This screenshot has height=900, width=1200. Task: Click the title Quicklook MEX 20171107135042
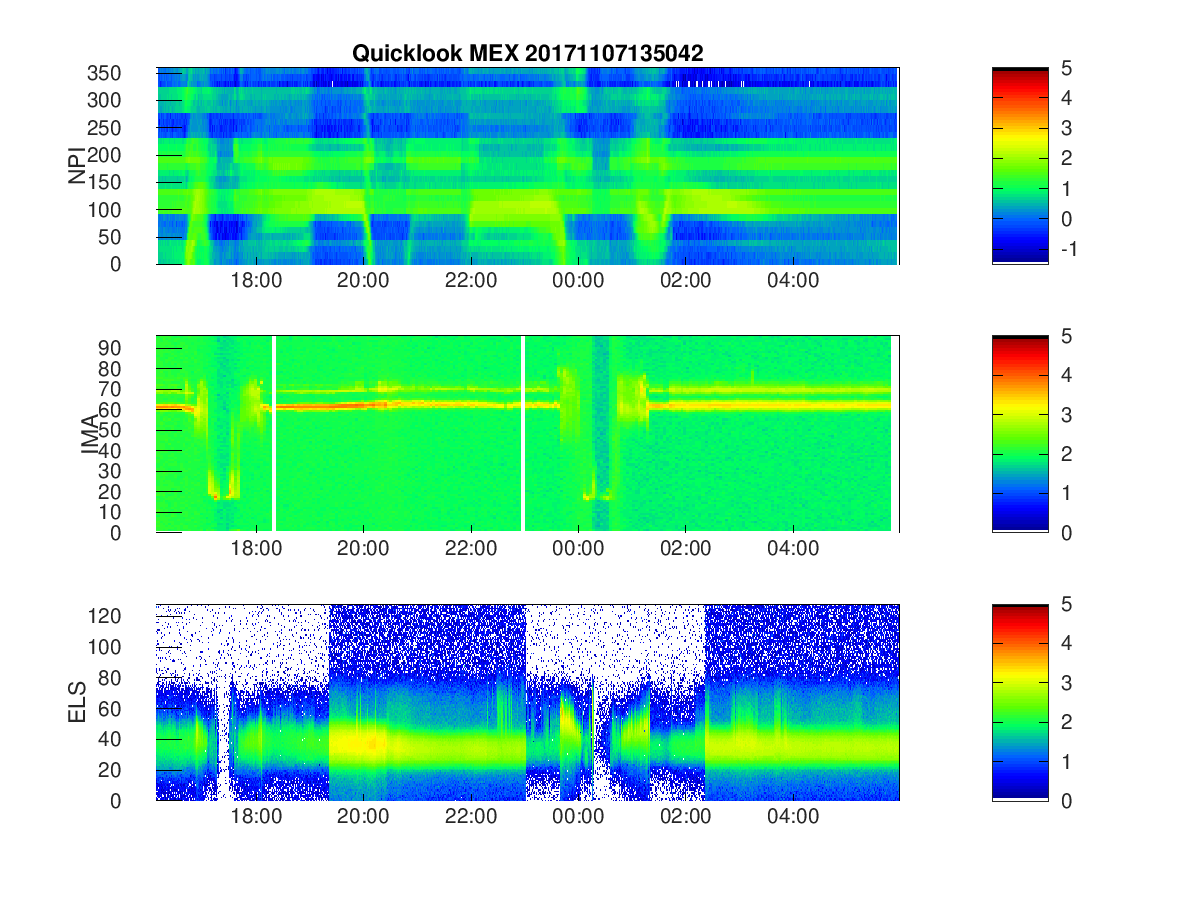pyautogui.click(x=528, y=54)
